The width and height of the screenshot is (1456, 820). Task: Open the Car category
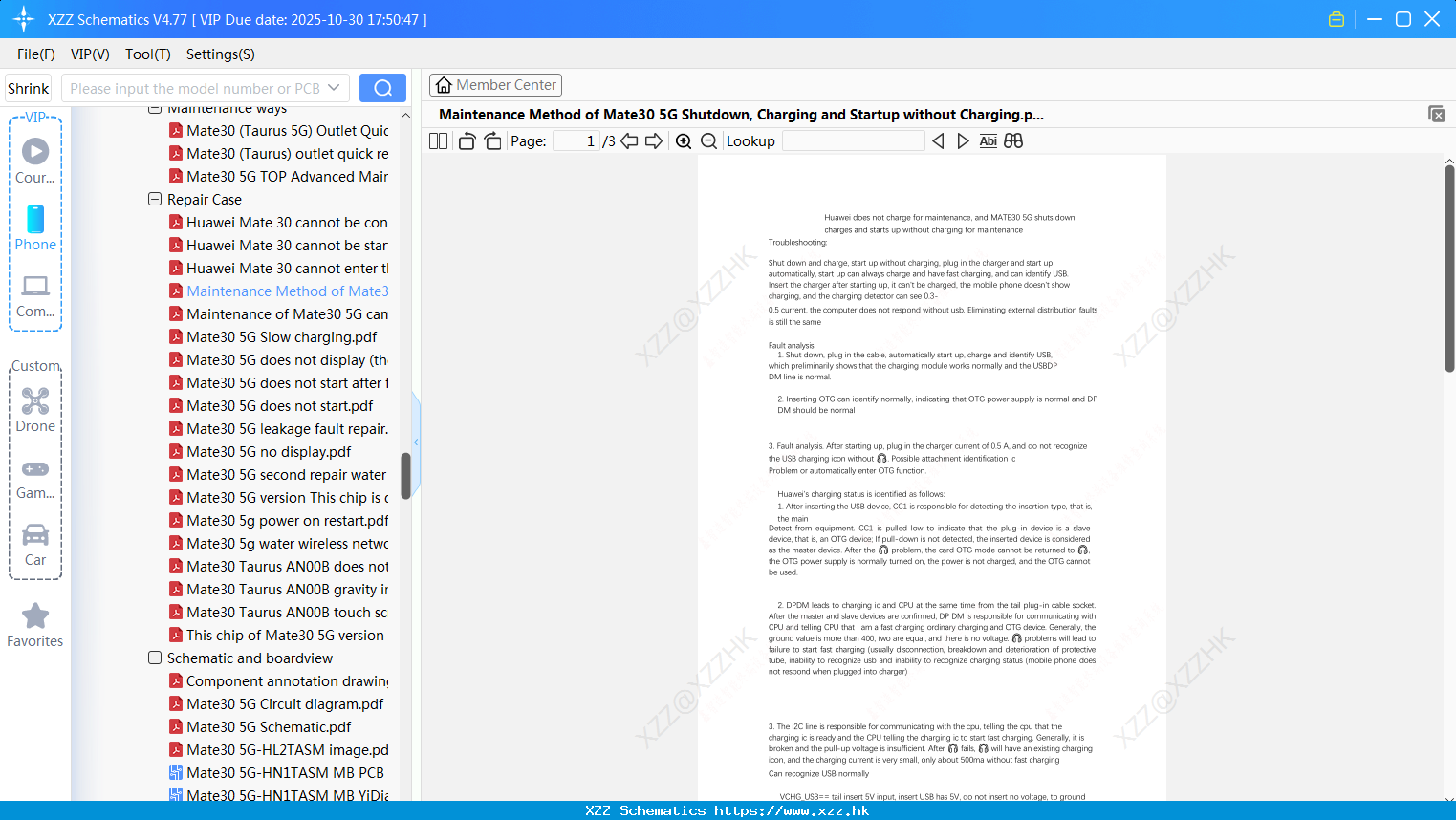(35, 545)
